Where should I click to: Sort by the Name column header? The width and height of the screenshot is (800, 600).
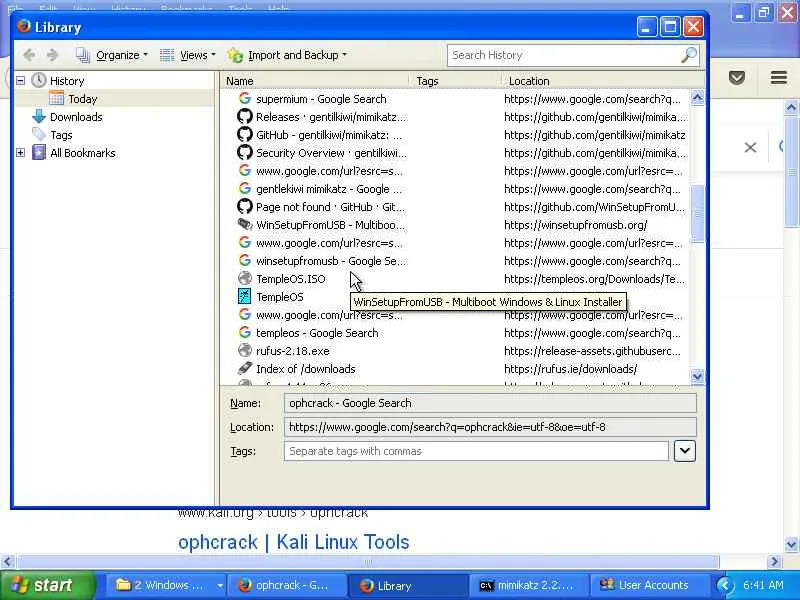coord(315,81)
